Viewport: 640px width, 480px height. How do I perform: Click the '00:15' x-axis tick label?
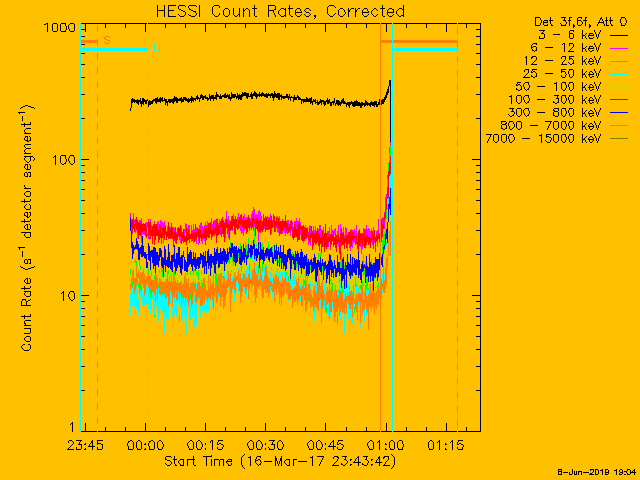(205, 445)
